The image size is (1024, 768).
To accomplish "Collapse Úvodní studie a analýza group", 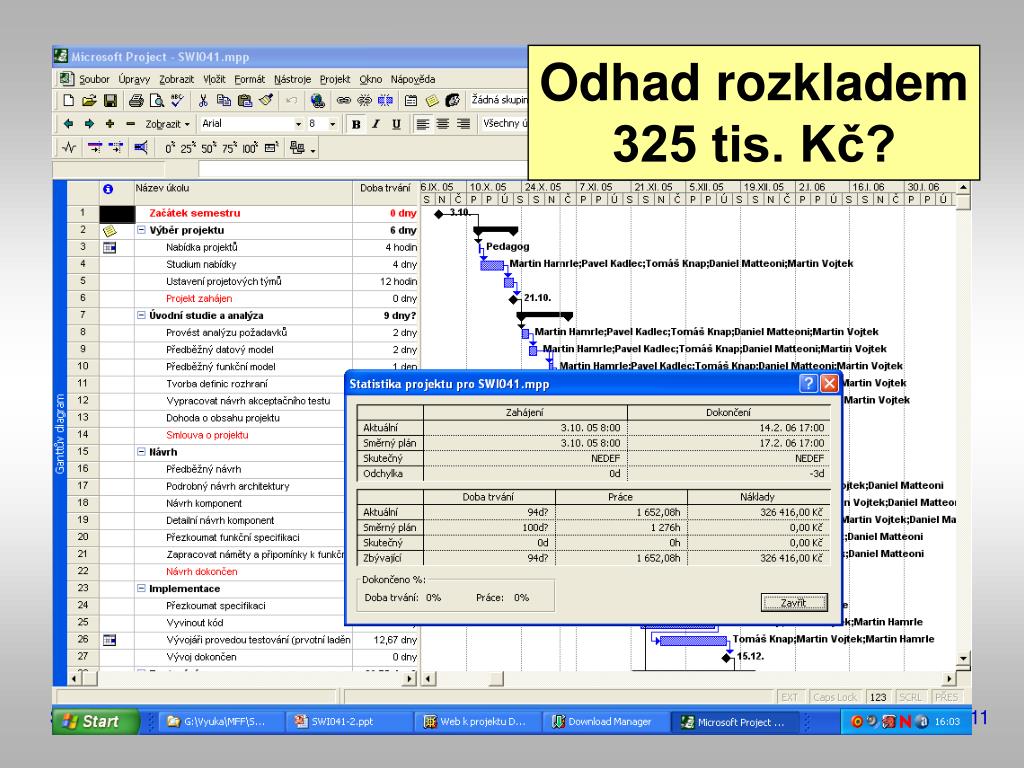I will point(141,315).
